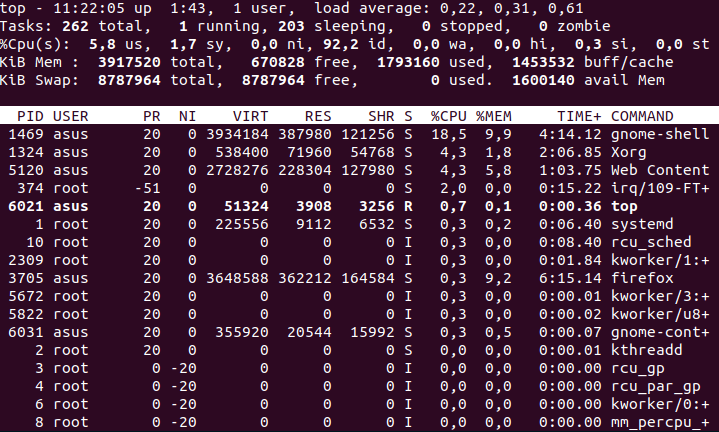The image size is (719, 432).
Task: Click the gnome-shell process row
Action: click(x=359, y=134)
